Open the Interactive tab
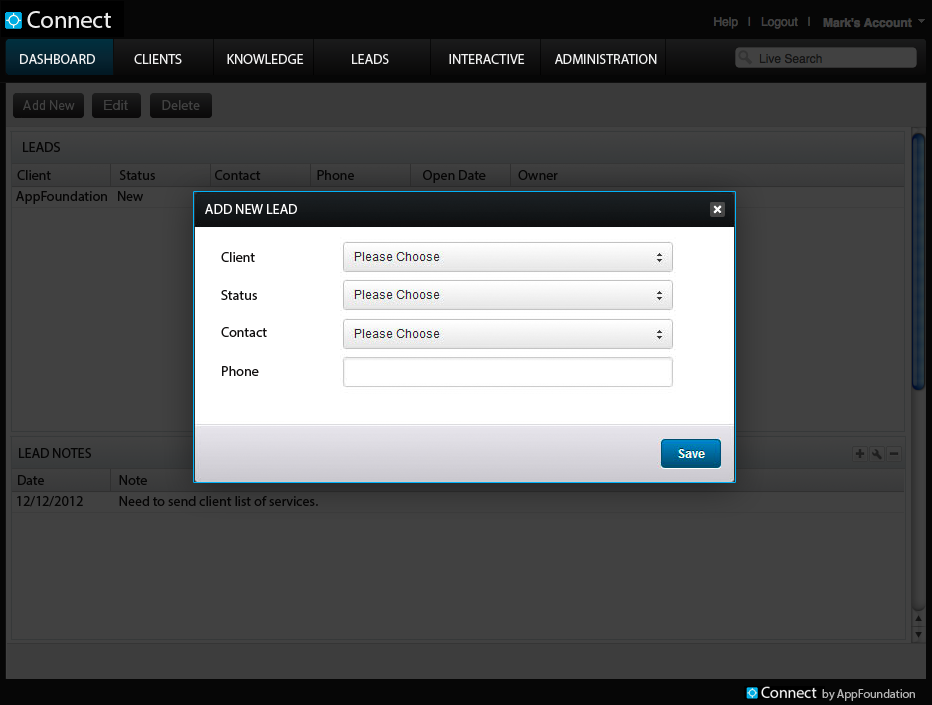Image resolution: width=932 pixels, height=705 pixels. 486,59
